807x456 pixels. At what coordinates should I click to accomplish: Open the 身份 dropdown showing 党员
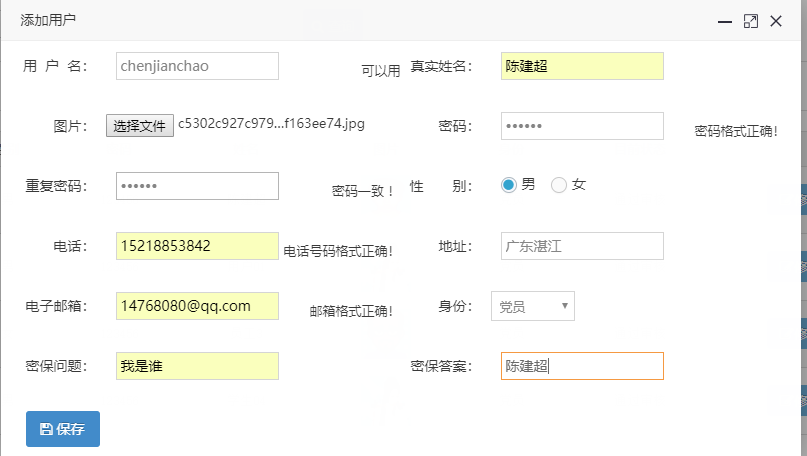click(x=532, y=307)
